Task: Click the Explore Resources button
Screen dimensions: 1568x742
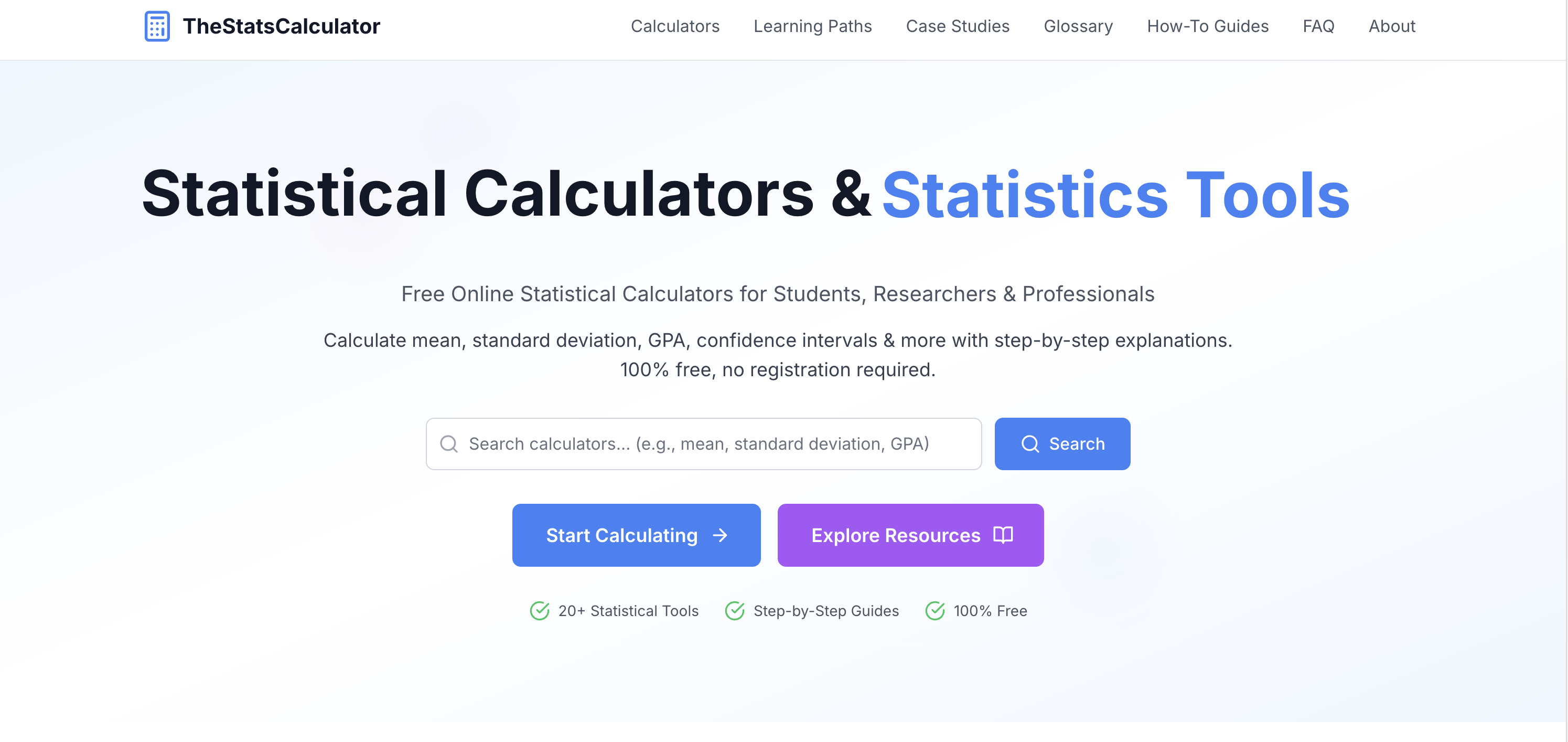Action: pos(909,535)
